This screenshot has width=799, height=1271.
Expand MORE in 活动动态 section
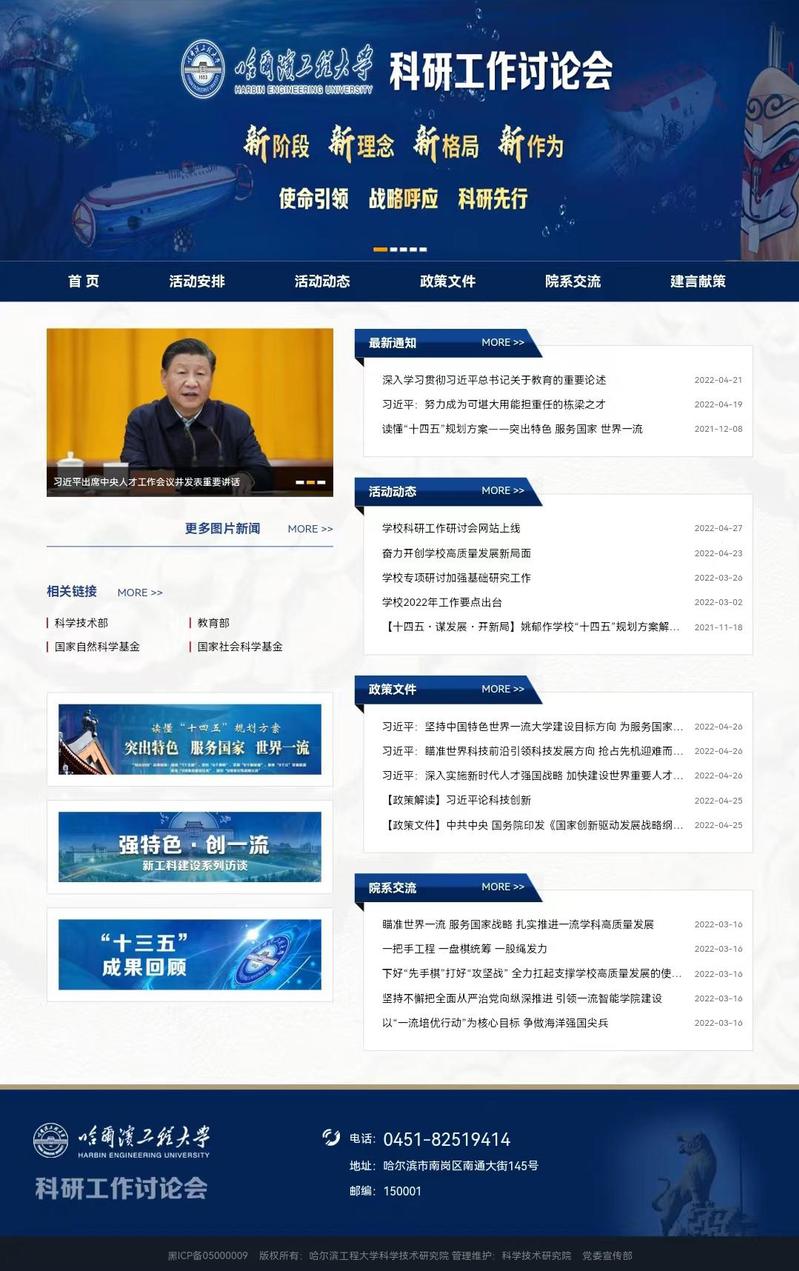(x=502, y=491)
